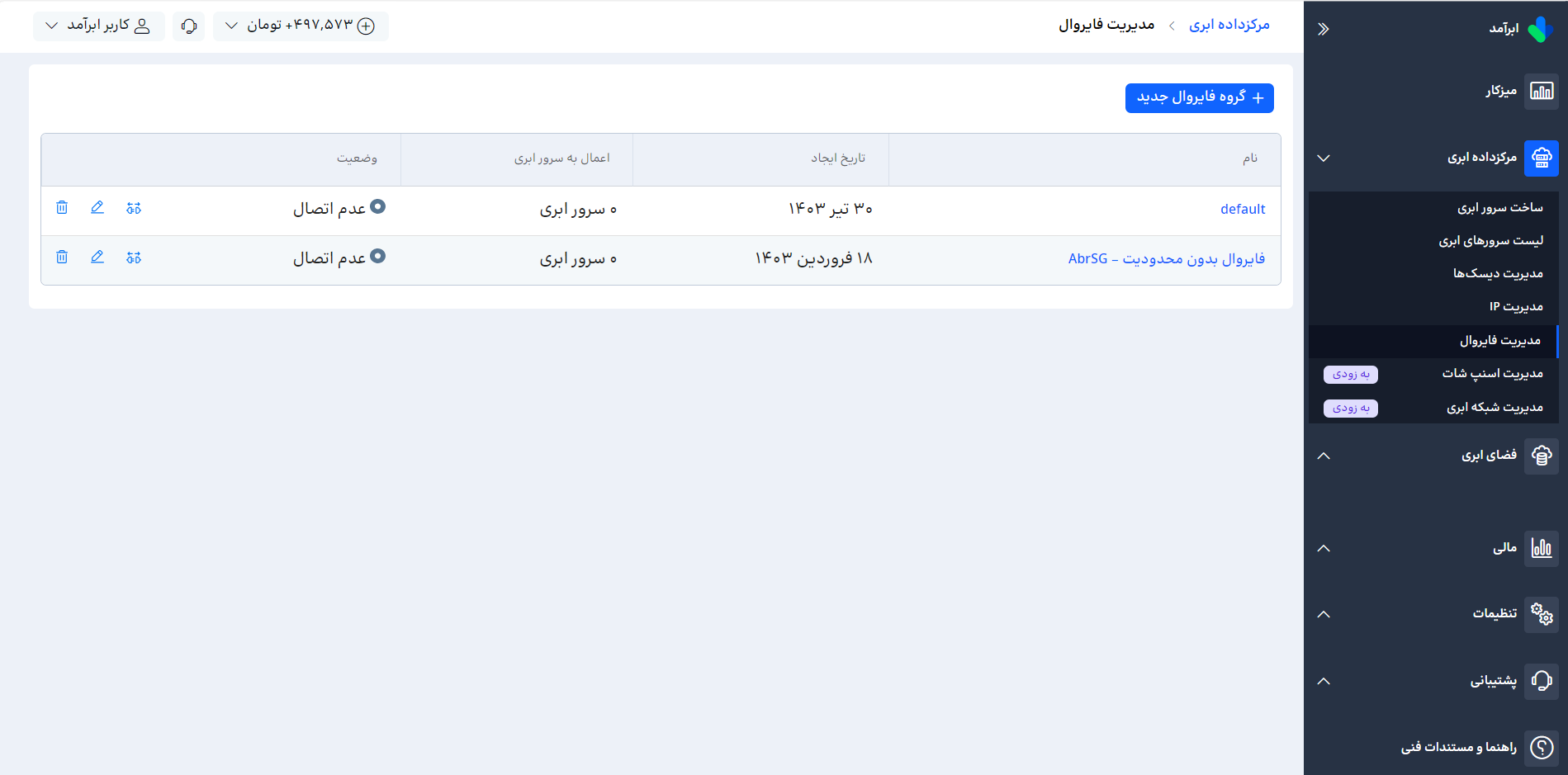This screenshot has width=1568, height=775.
Task: Click the میزکار sidebar label
Action: tap(1501, 91)
